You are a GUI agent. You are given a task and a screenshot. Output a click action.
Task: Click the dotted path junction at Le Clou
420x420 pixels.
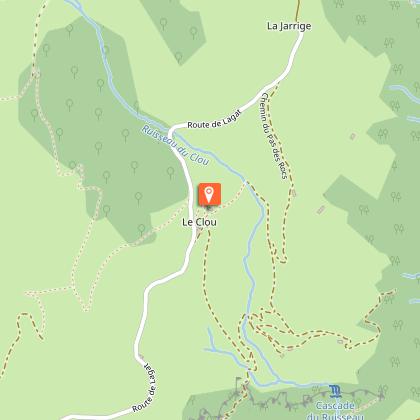209,209
